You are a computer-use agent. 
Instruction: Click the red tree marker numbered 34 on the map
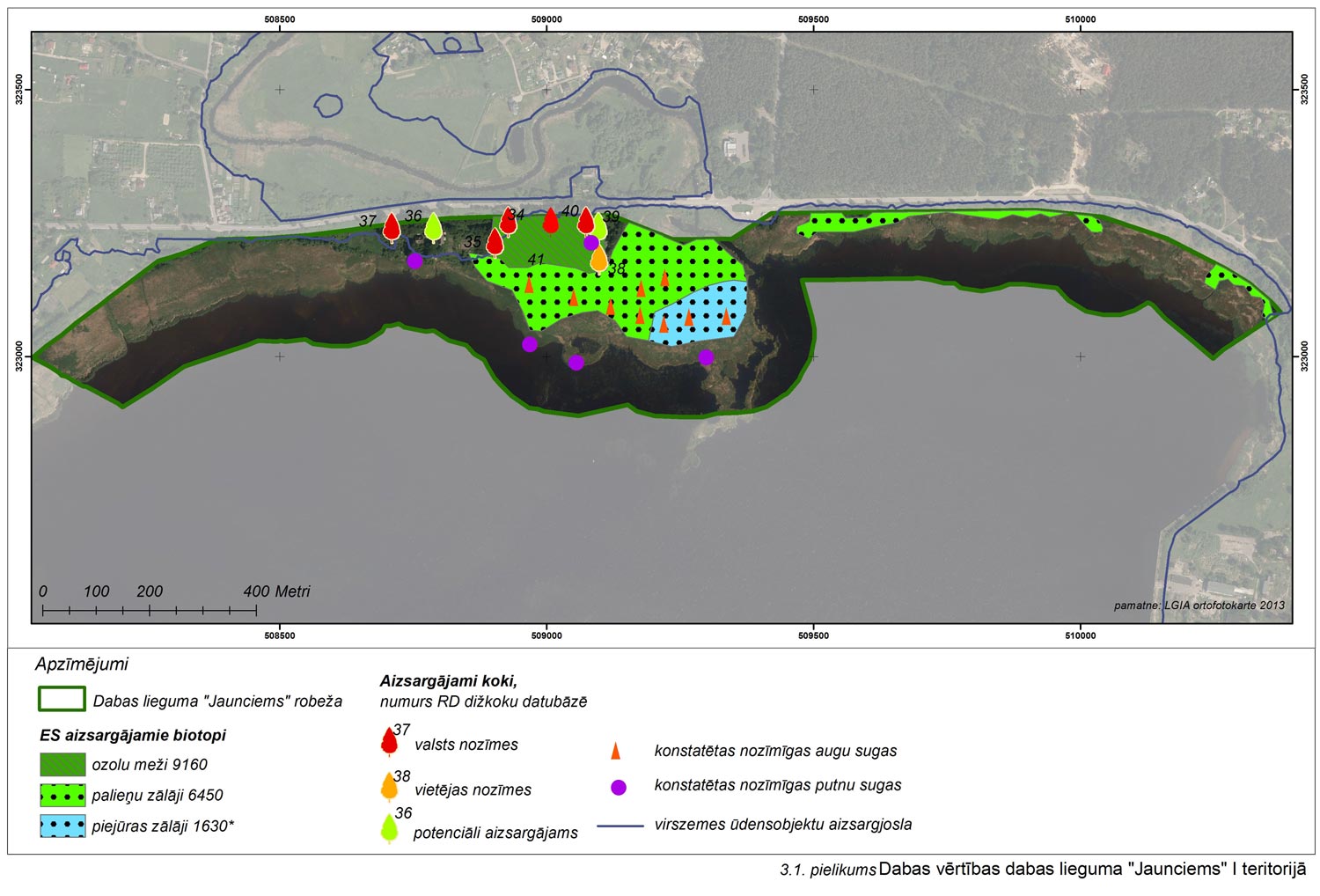point(508,221)
